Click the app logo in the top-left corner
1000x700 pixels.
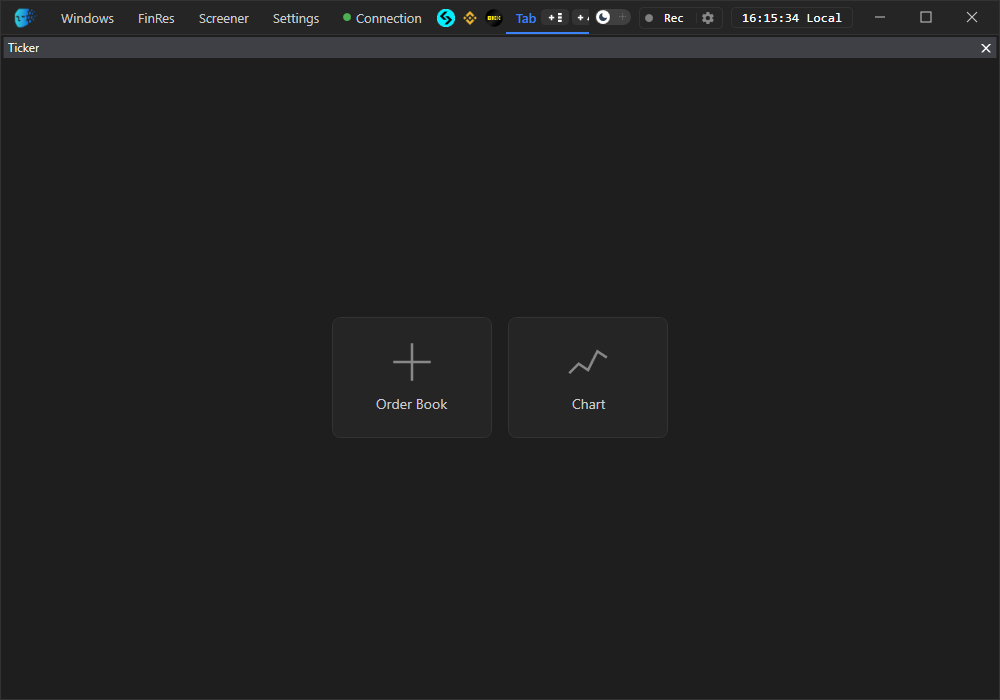point(24,18)
